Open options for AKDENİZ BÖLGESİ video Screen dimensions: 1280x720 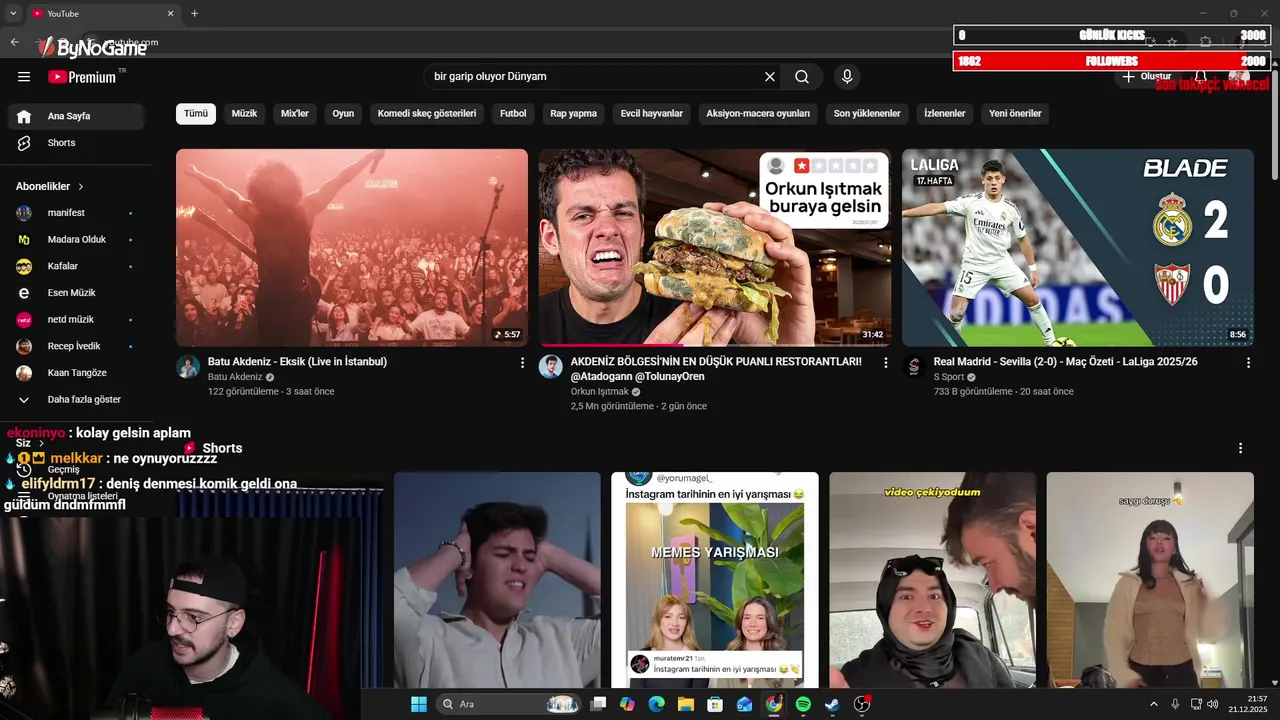click(885, 363)
